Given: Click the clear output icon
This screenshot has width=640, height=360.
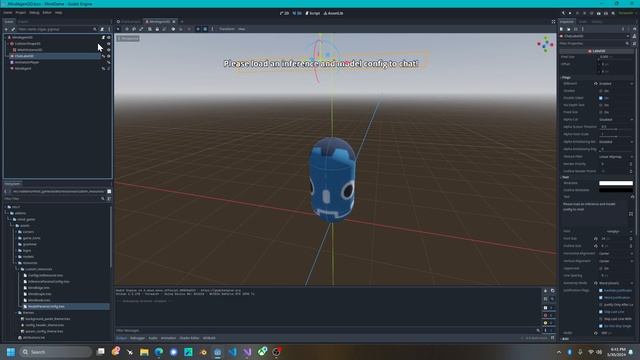Looking at the screenshot, I should pos(545,291).
